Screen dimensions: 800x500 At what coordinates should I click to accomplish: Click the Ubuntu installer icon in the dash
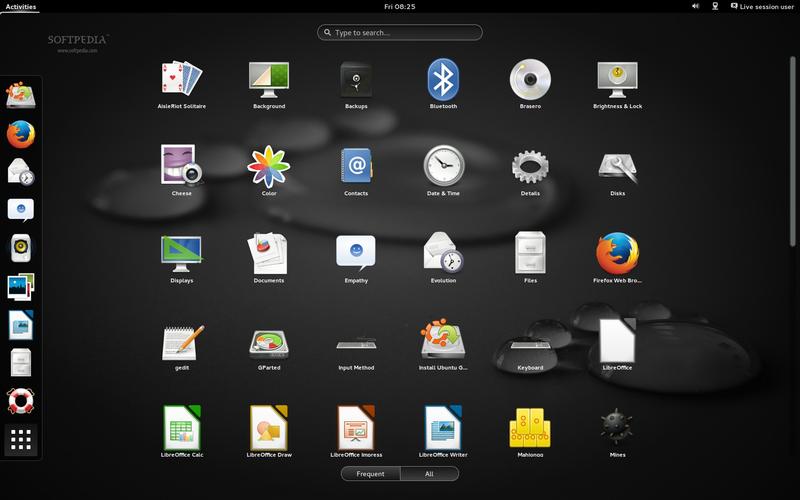(x=21, y=95)
